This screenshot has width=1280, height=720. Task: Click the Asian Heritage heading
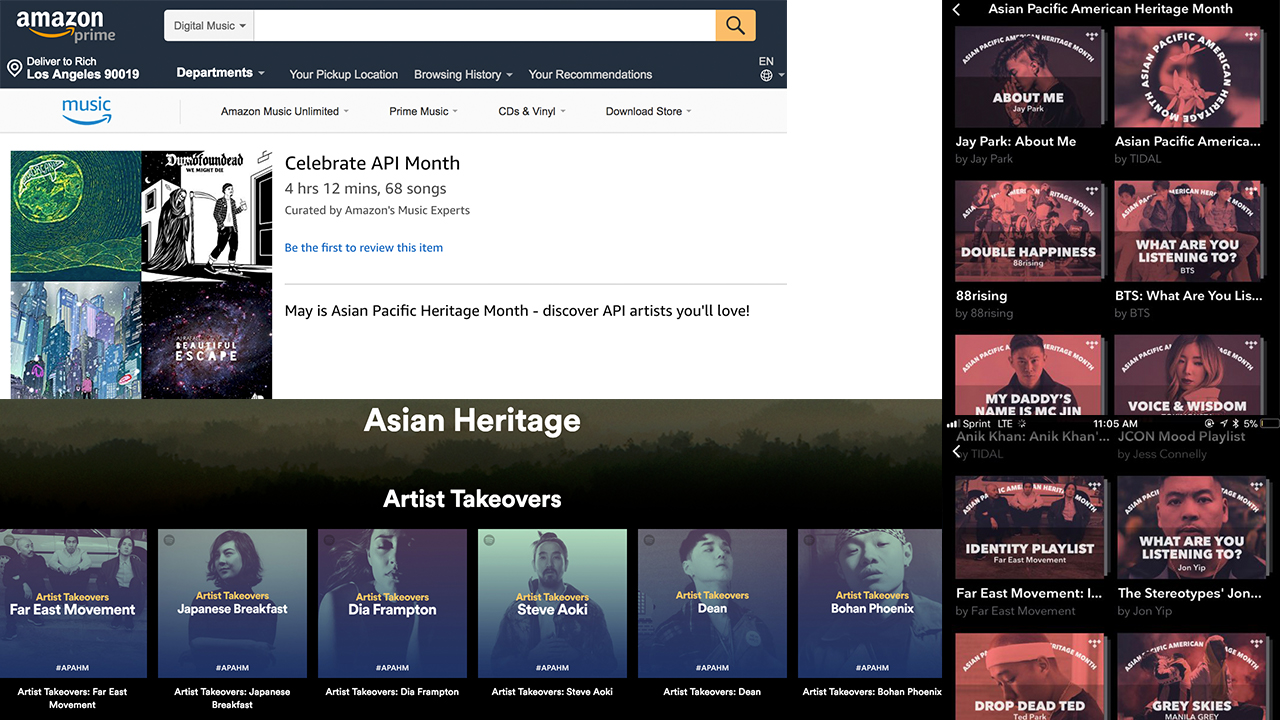coord(472,420)
